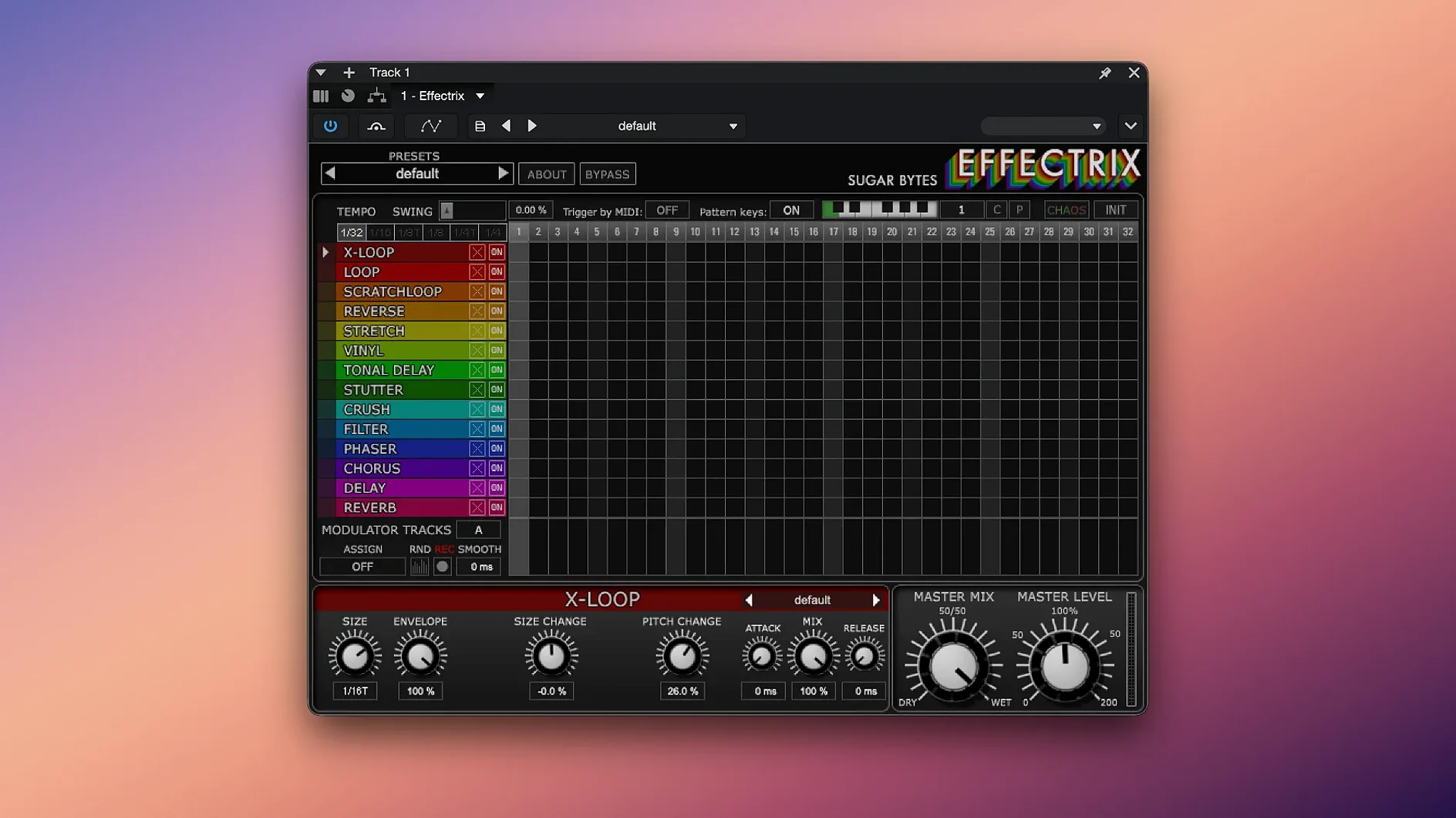Open the Track 1 menu triangle
The width and height of the screenshot is (1456, 818).
321,72
